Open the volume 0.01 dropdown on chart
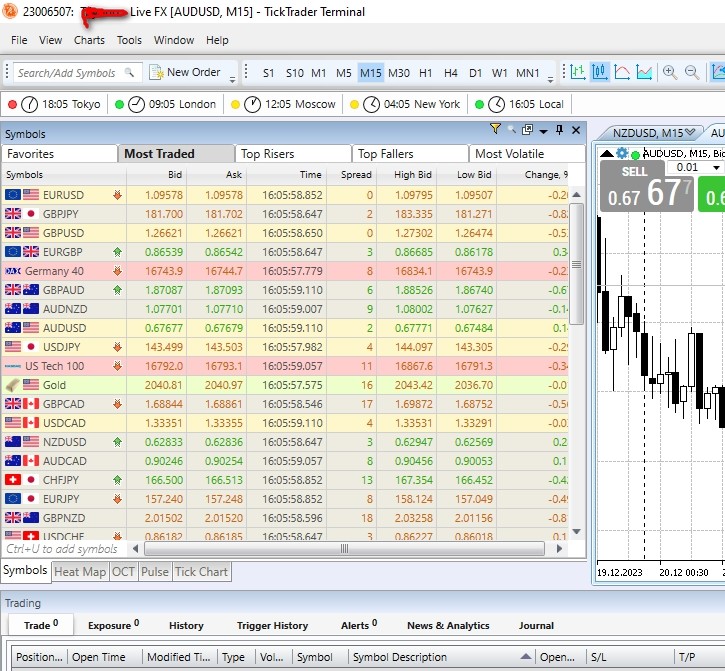725x671 pixels. [x=716, y=167]
